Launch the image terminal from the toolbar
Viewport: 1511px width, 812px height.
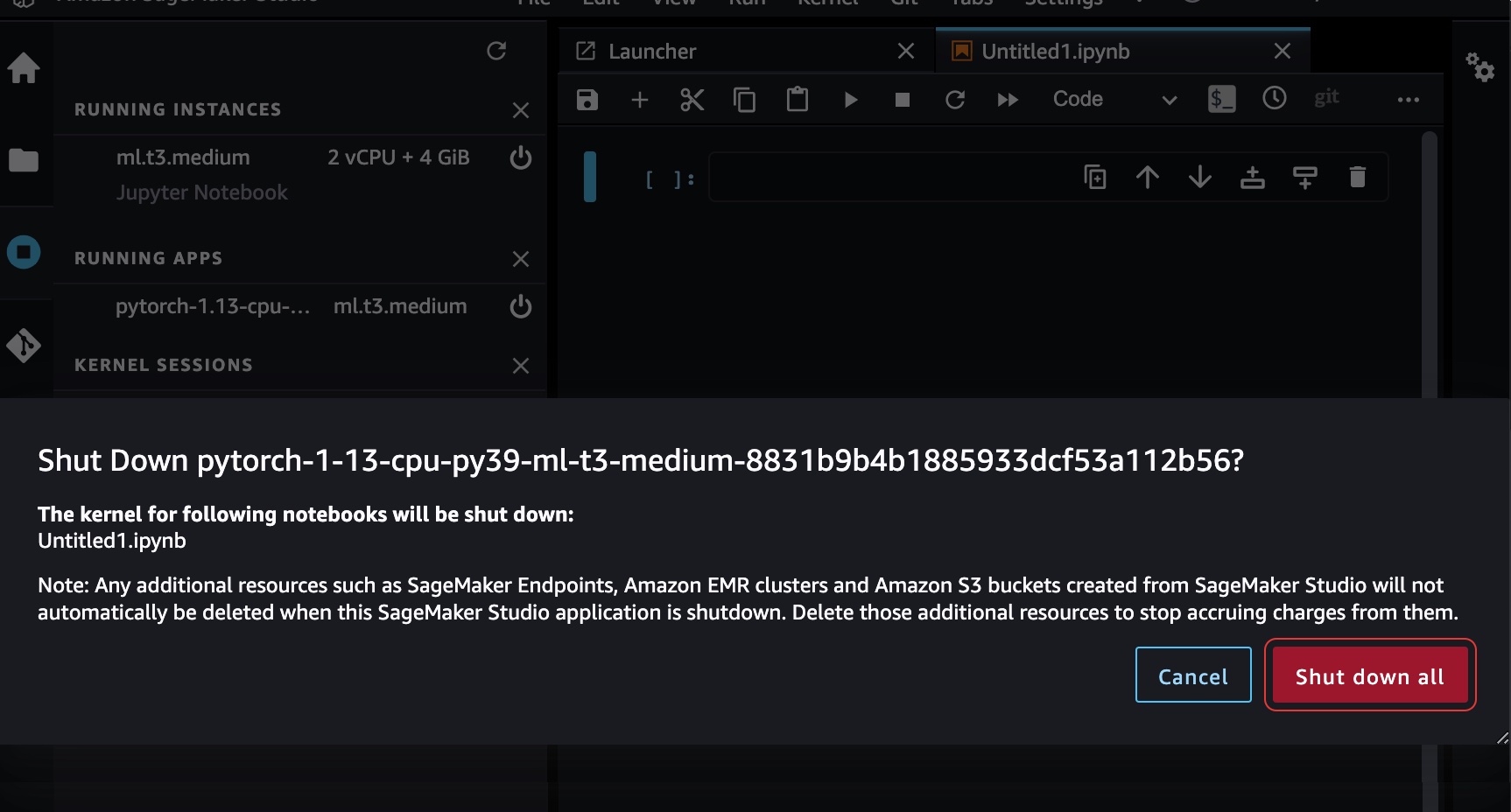(1222, 99)
